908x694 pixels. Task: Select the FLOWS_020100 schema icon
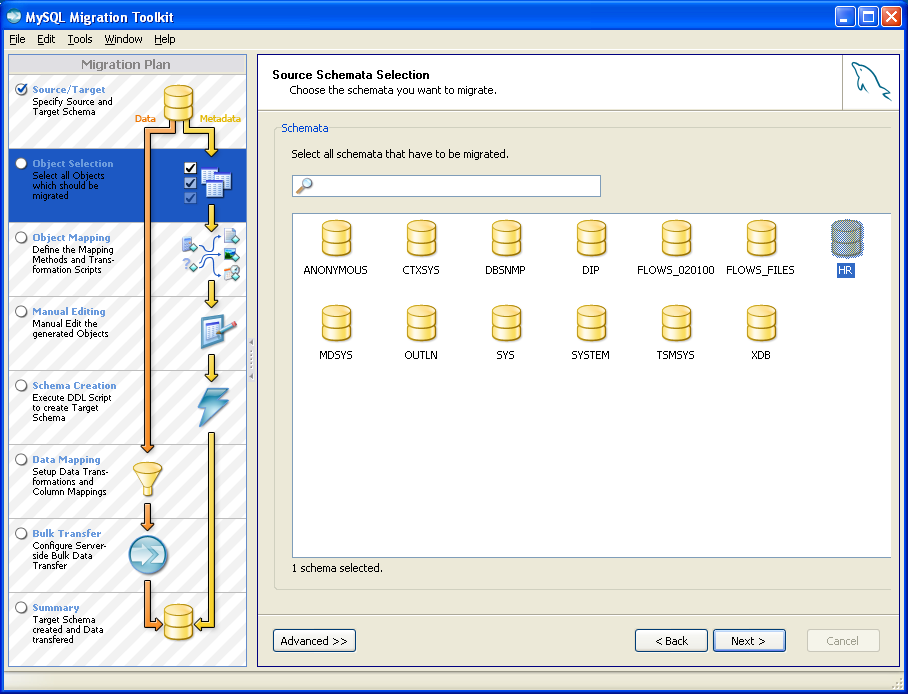pos(676,238)
